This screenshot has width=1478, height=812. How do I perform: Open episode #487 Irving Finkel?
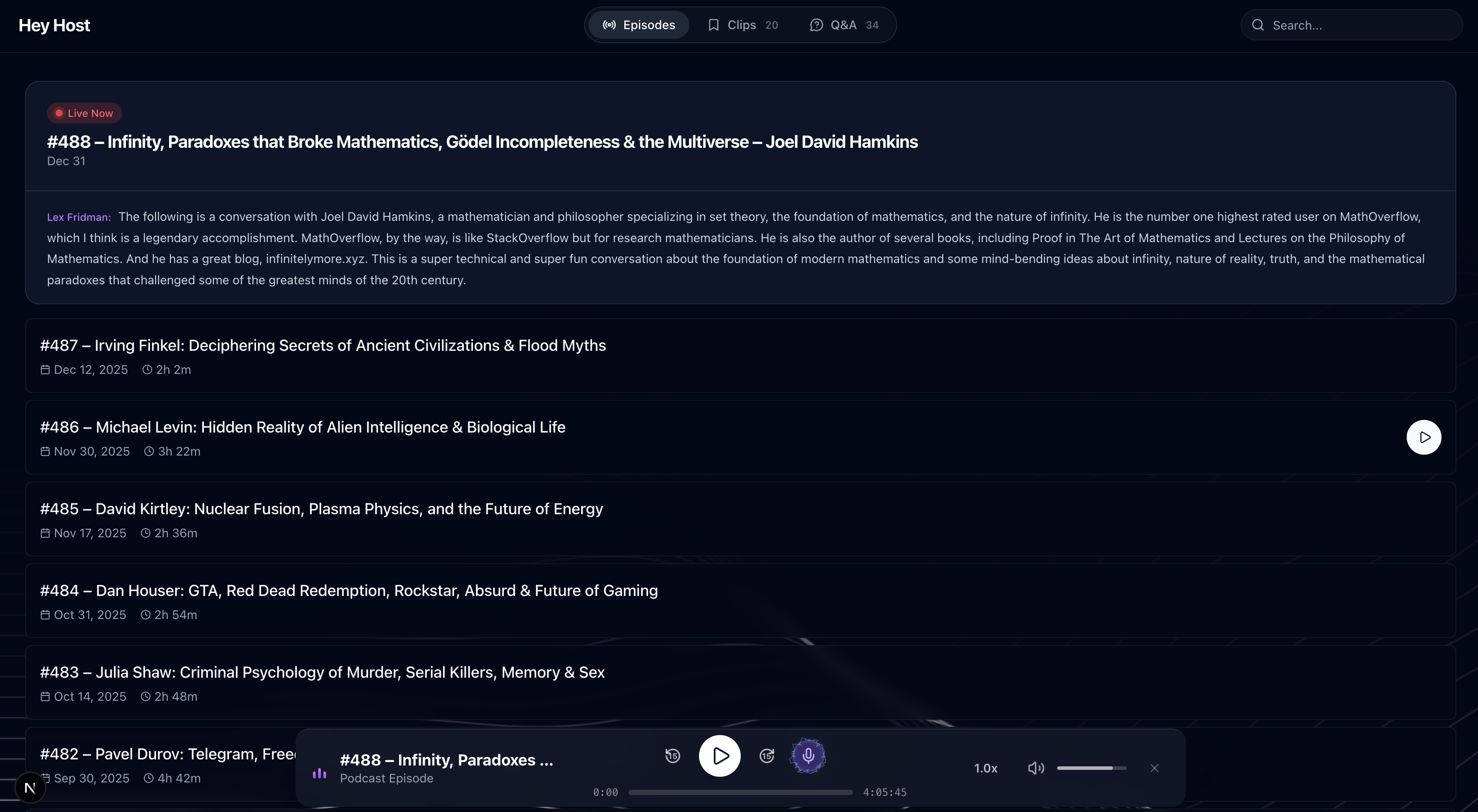click(x=323, y=346)
